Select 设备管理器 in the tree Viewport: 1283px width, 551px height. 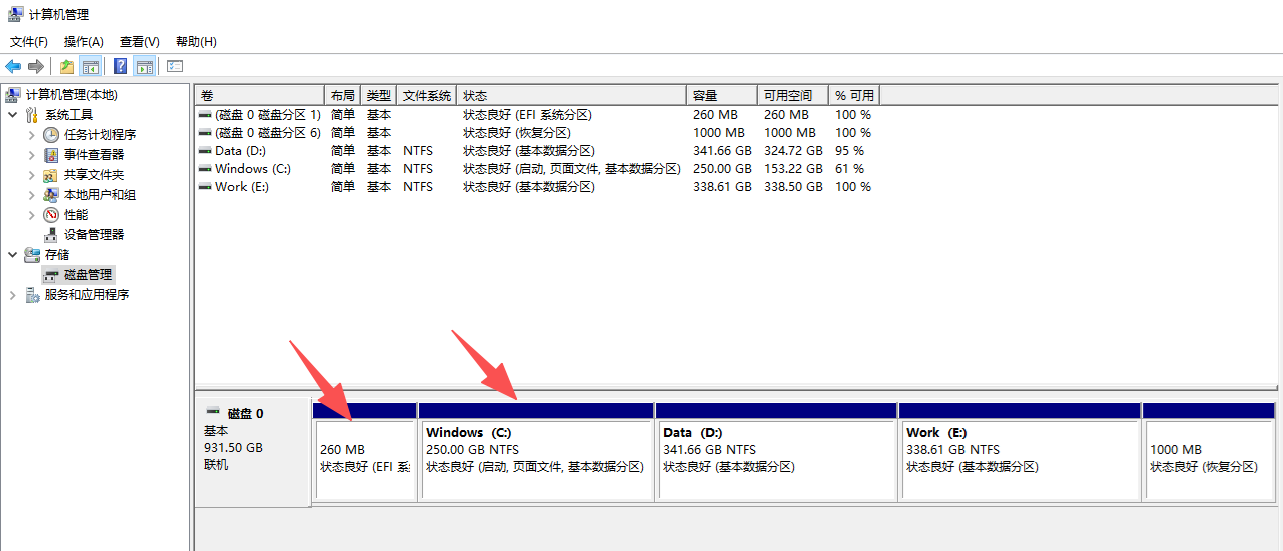coord(94,234)
